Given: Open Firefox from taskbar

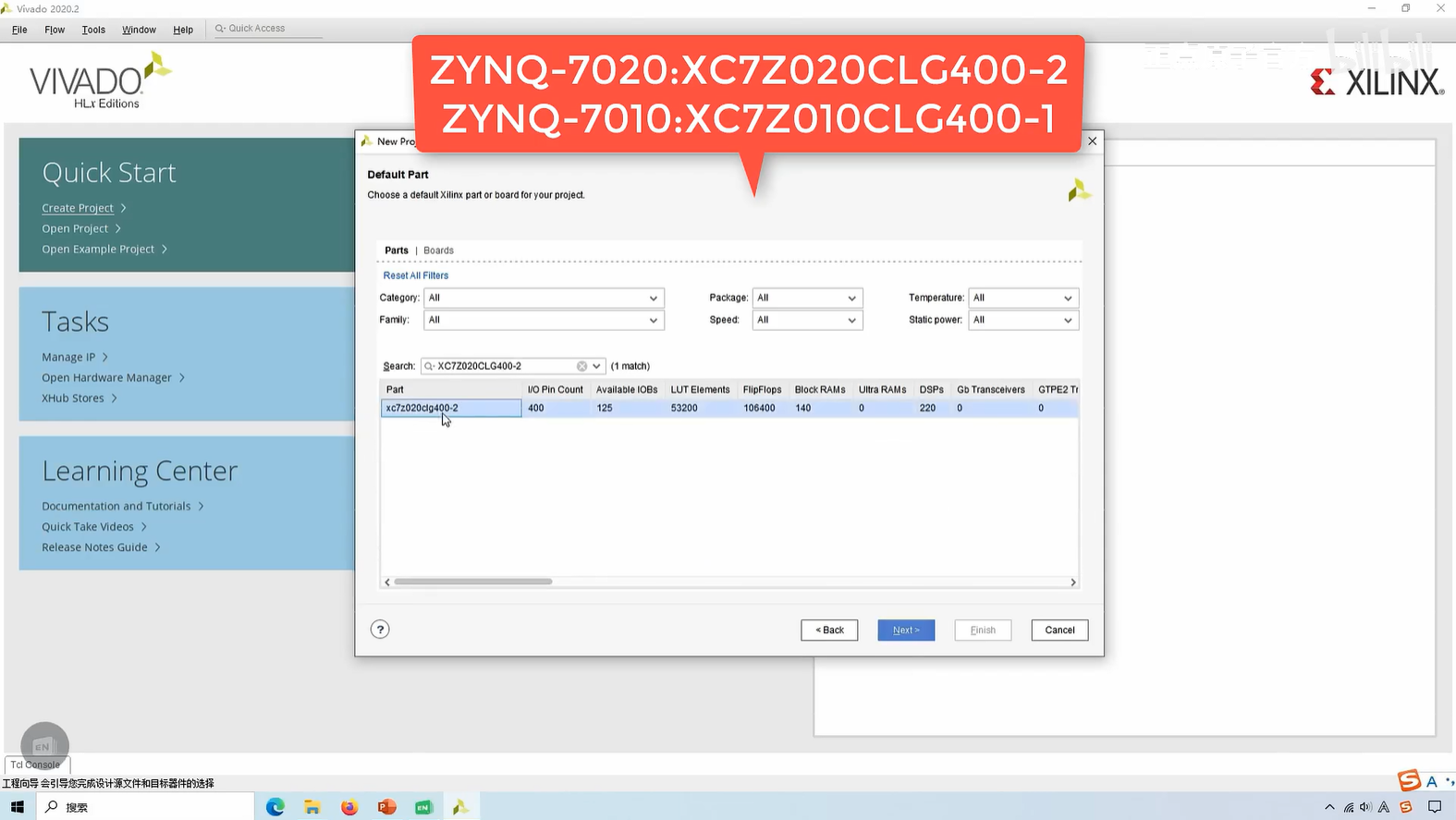Looking at the screenshot, I should tap(349, 807).
